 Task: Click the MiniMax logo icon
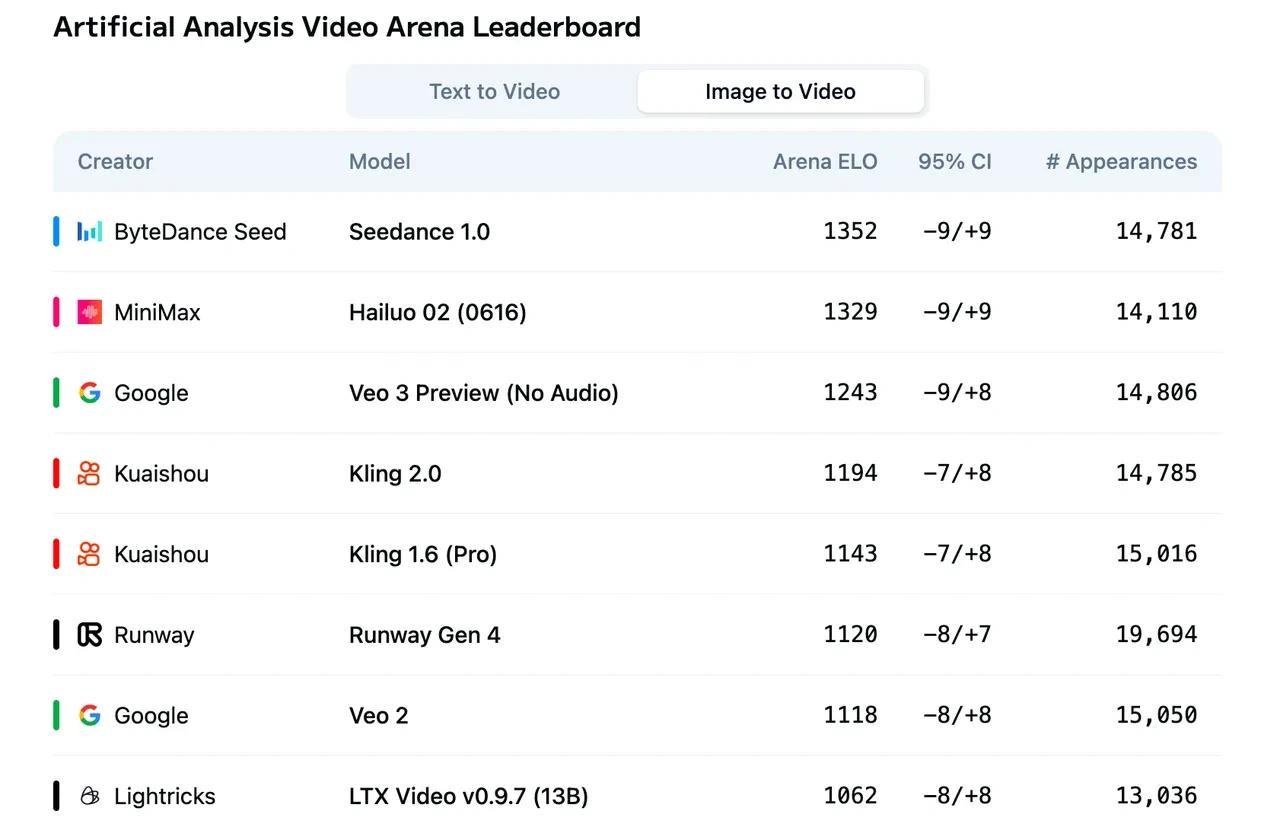point(90,312)
